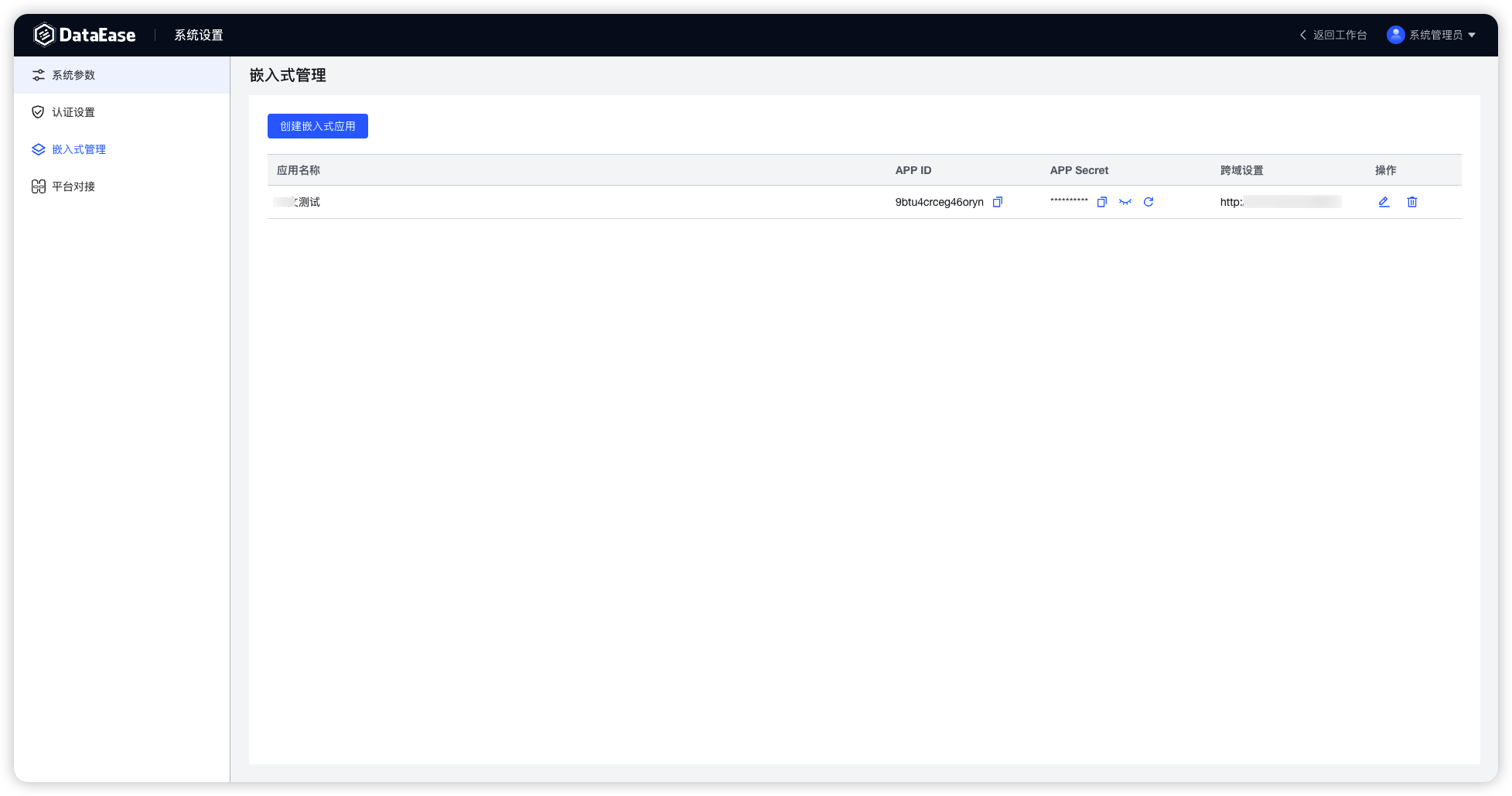The width and height of the screenshot is (1512, 796).
Task: Click the 平台对接 sidebar icon
Action: tap(38, 186)
